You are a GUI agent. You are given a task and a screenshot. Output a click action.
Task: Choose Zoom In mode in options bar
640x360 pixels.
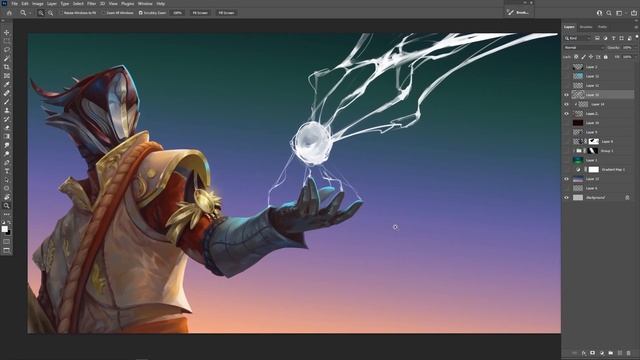[41, 13]
